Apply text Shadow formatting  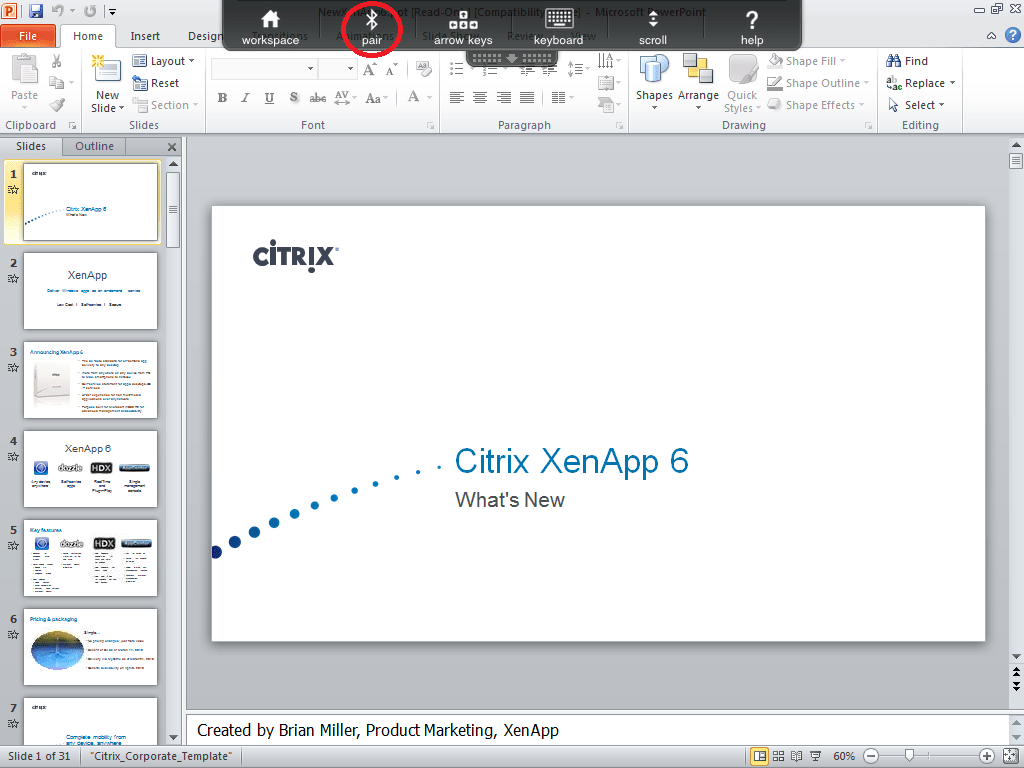pyautogui.click(x=294, y=98)
